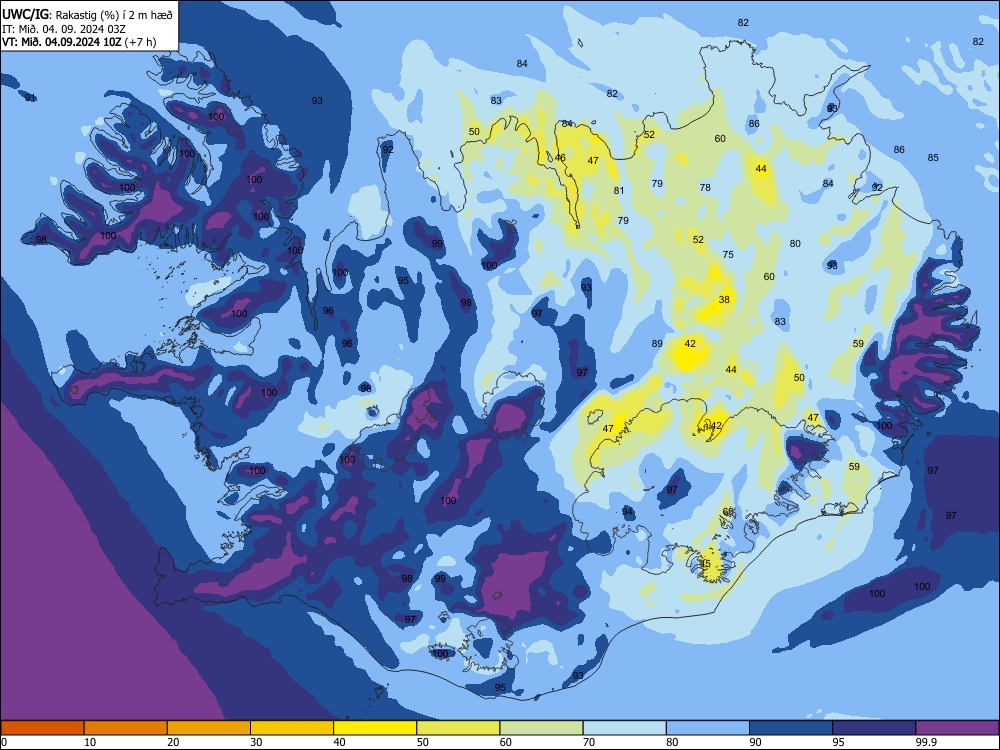Choose the pale blue 70–80 legend swatch
The width and height of the screenshot is (1000, 750).
pos(624,728)
